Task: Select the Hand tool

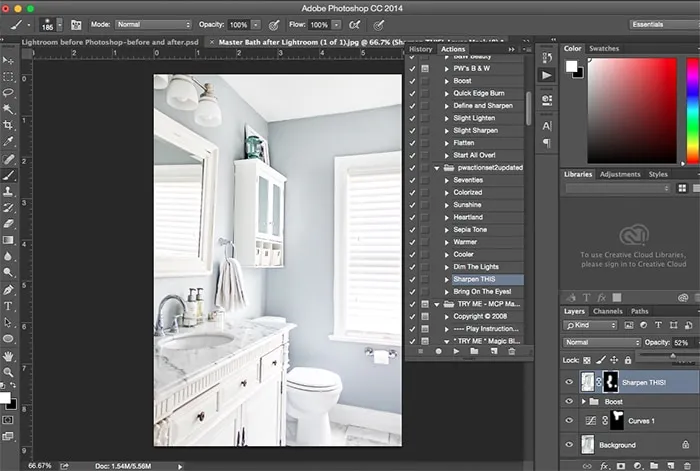Action: click(8, 356)
